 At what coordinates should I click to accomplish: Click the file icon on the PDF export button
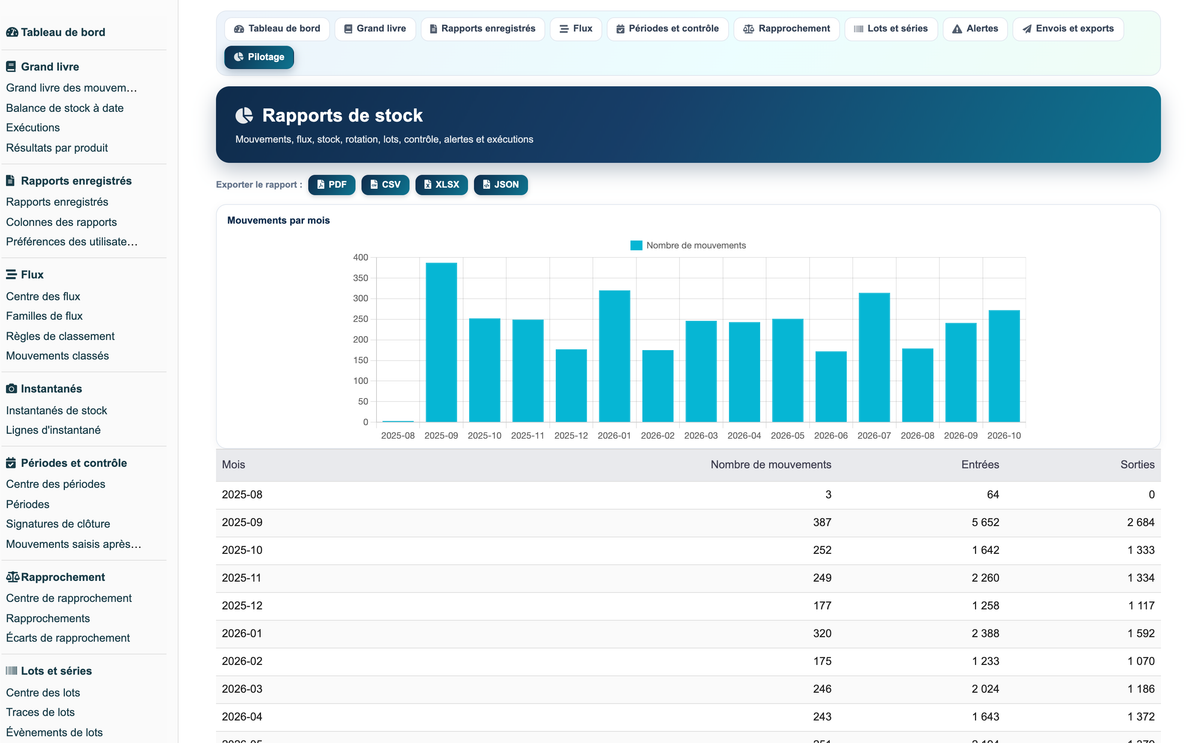coord(321,185)
